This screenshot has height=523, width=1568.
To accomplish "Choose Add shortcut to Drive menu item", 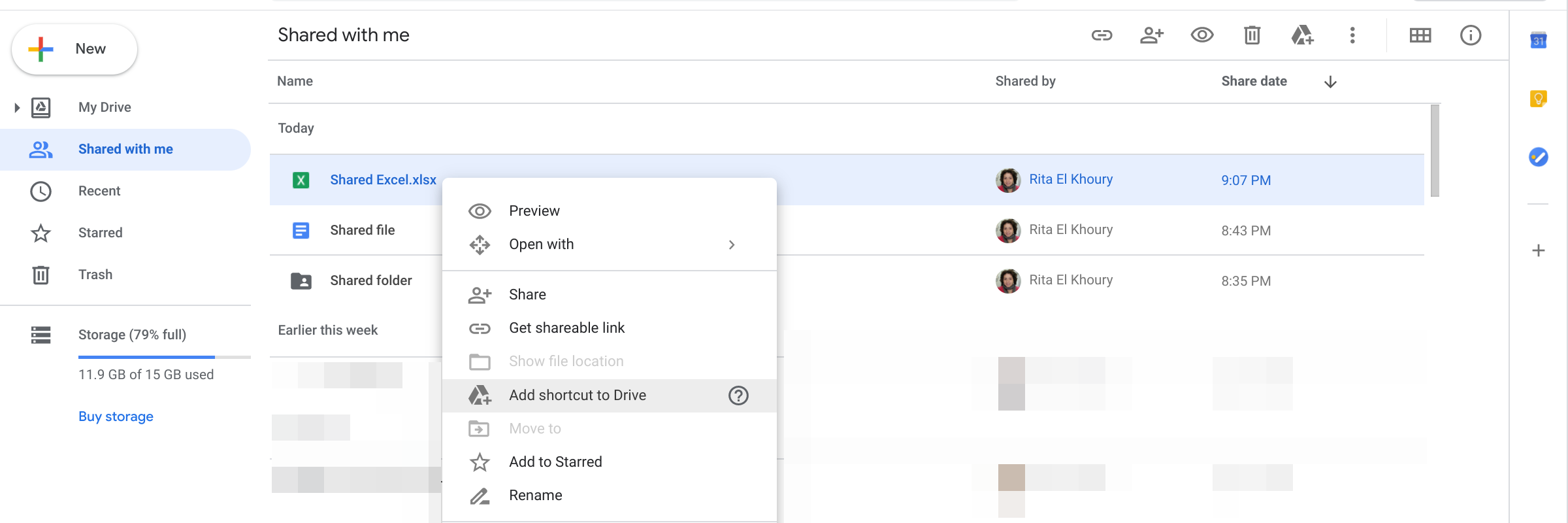I will 610,396.
